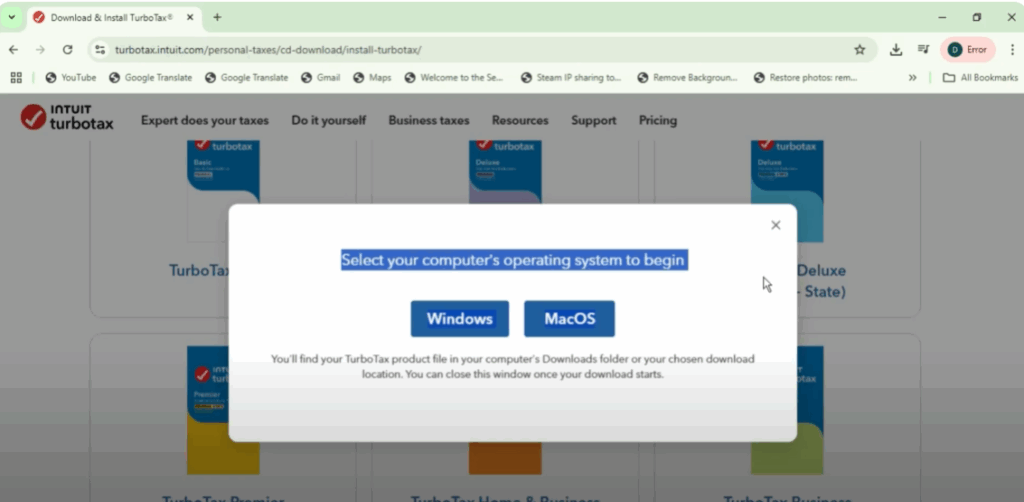Open a new tab with the plus button
Screen dimensions: 1024x502
click(217, 18)
